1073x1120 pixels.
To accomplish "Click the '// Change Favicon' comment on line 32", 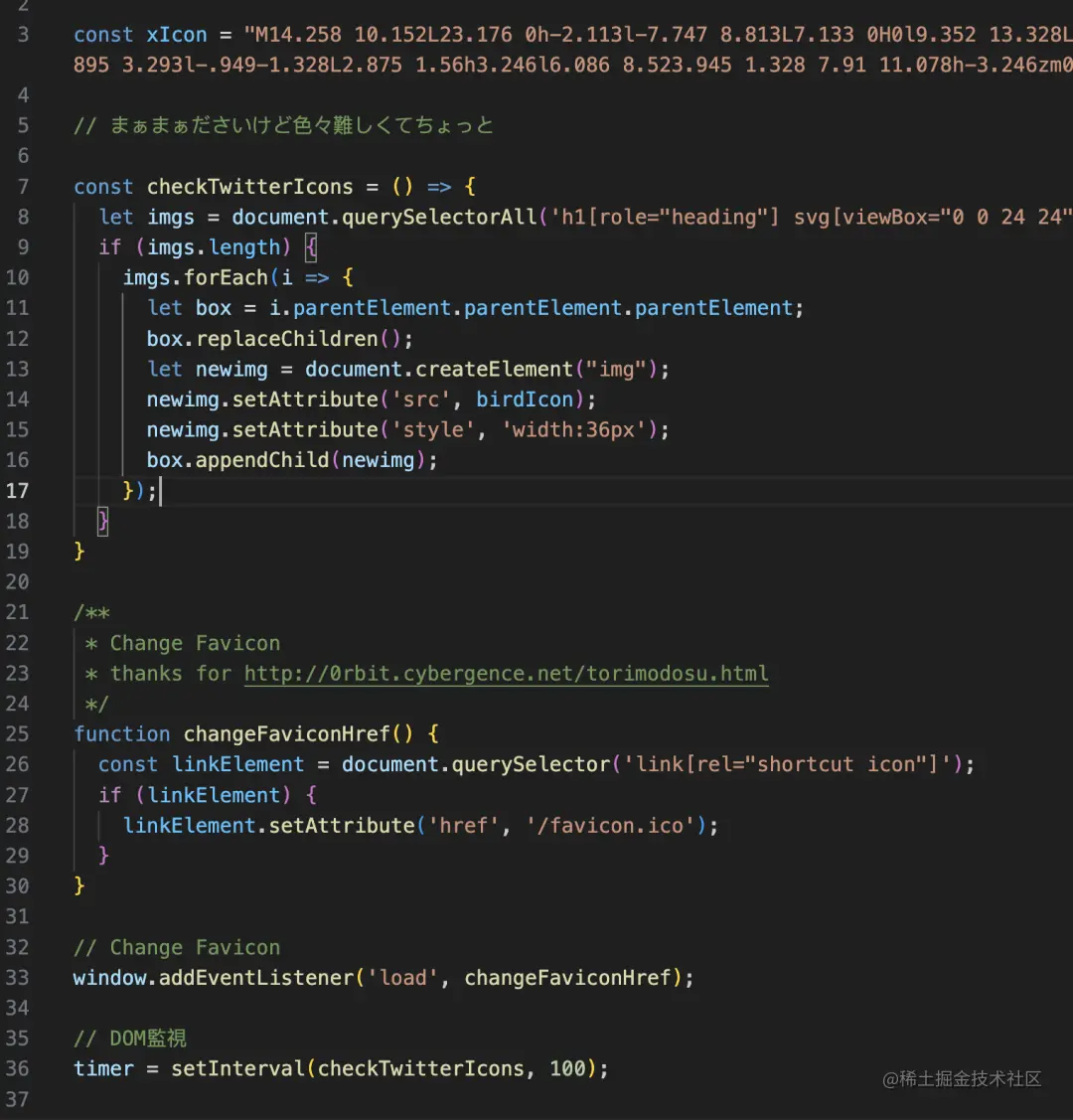I will (x=177, y=947).
